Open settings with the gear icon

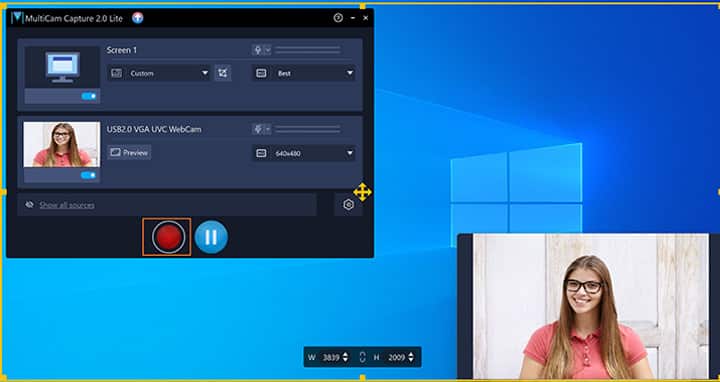coord(349,205)
